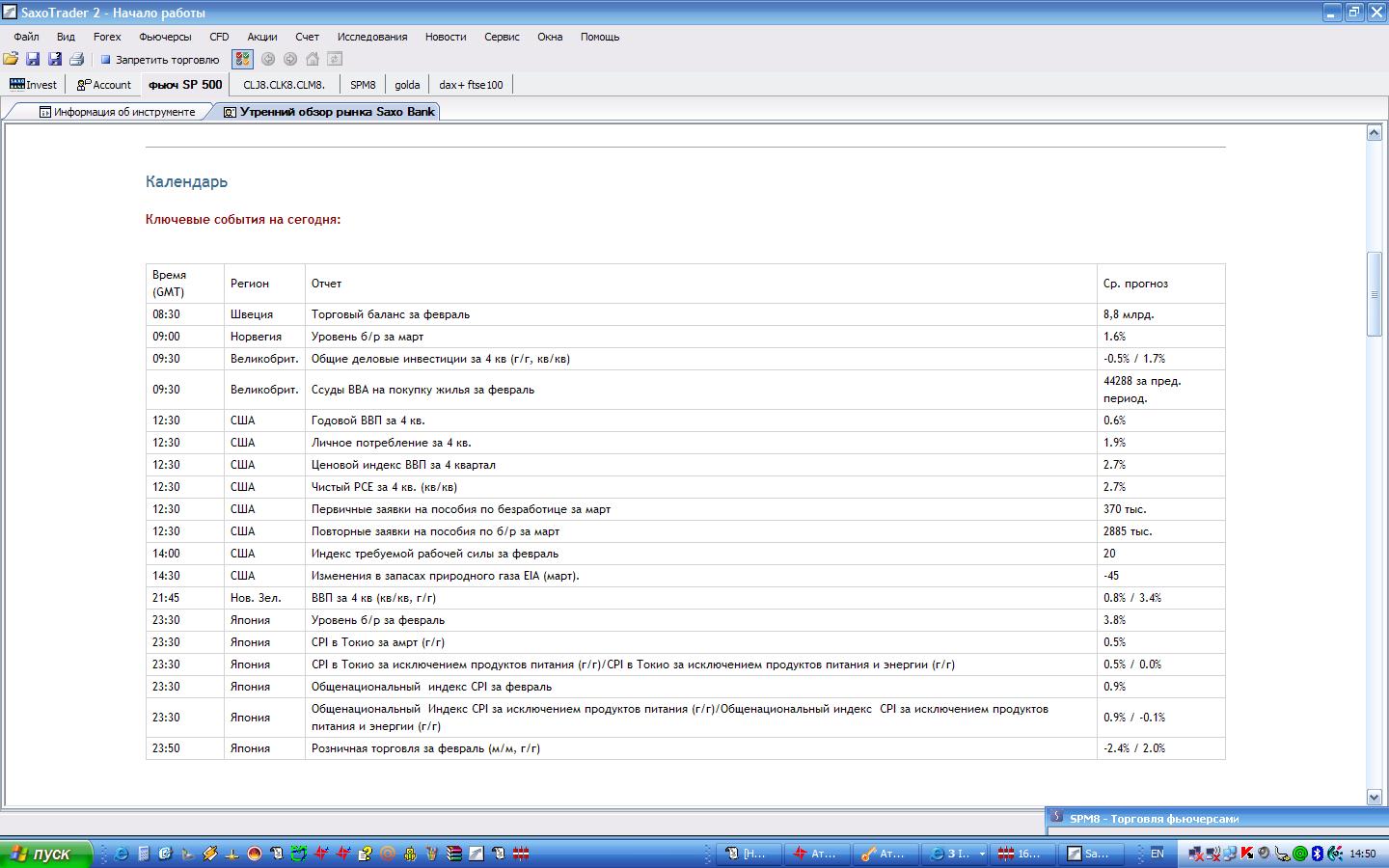Open the 16... taskbar window button
The height and width of the screenshot is (868, 1389).
pyautogui.click(x=1021, y=854)
